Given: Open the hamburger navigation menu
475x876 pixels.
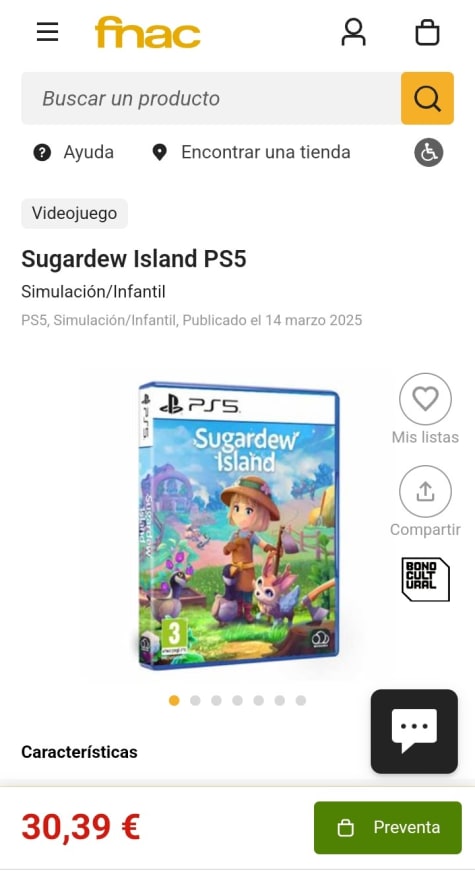Looking at the screenshot, I should click(x=48, y=32).
